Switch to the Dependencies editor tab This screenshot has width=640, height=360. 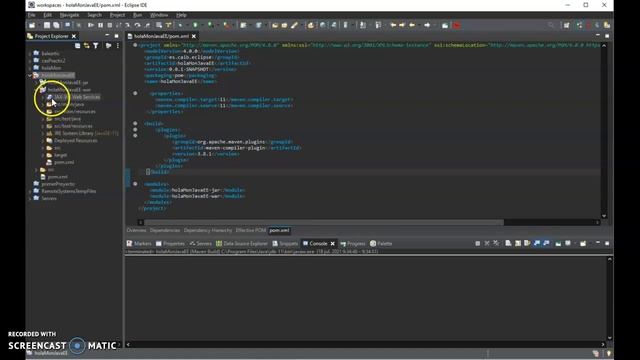165,230
